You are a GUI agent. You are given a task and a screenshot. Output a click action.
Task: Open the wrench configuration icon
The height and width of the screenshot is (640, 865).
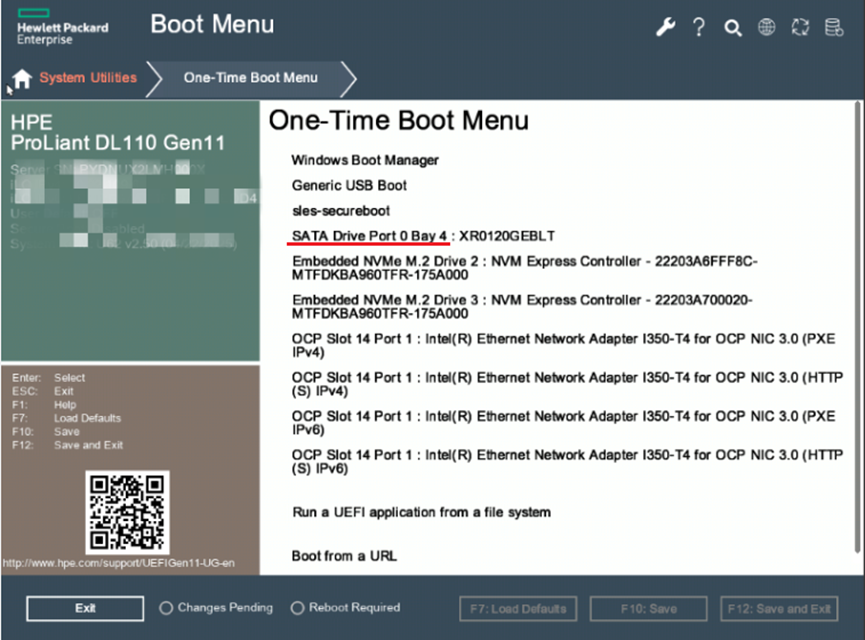(665, 26)
